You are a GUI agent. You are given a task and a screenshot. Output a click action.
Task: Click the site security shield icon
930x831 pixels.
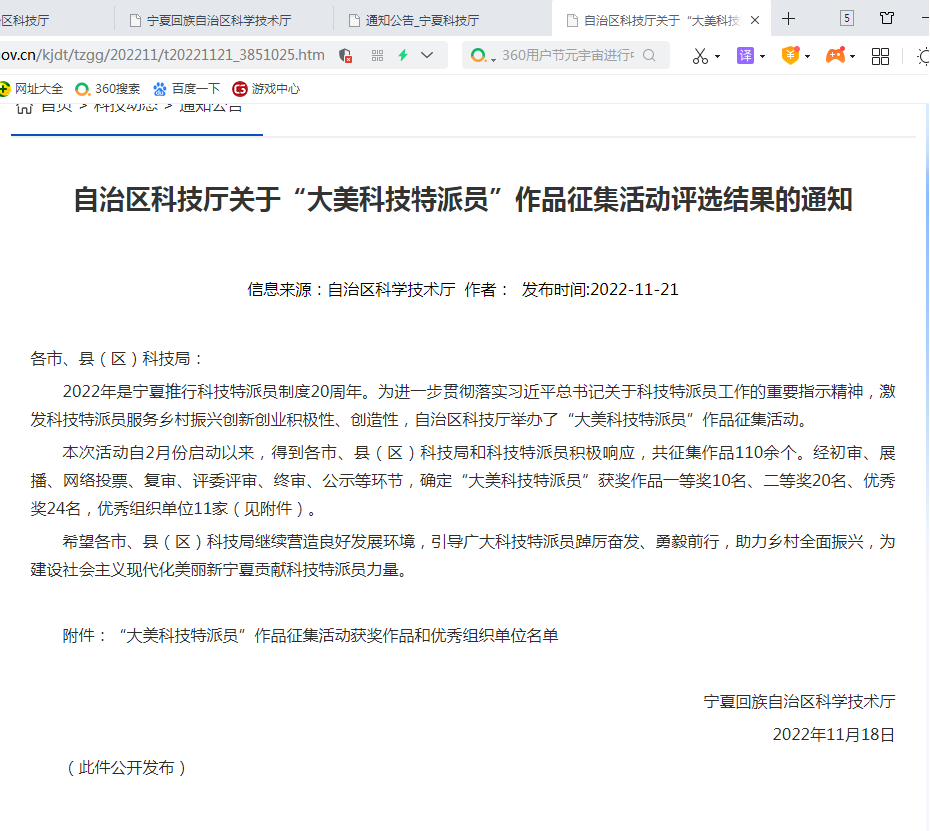click(345, 56)
